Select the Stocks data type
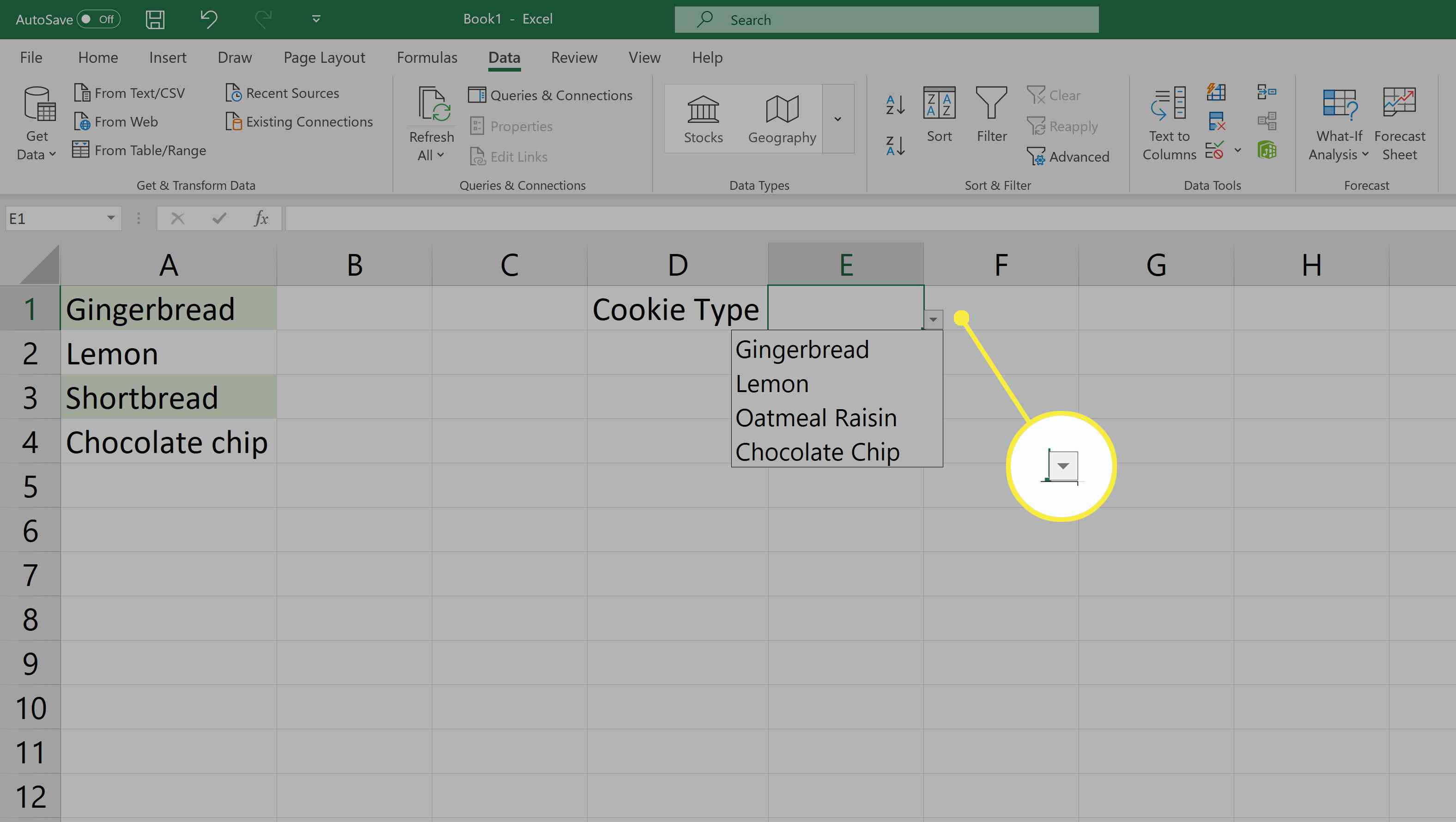The height and width of the screenshot is (822, 1456). [703, 119]
